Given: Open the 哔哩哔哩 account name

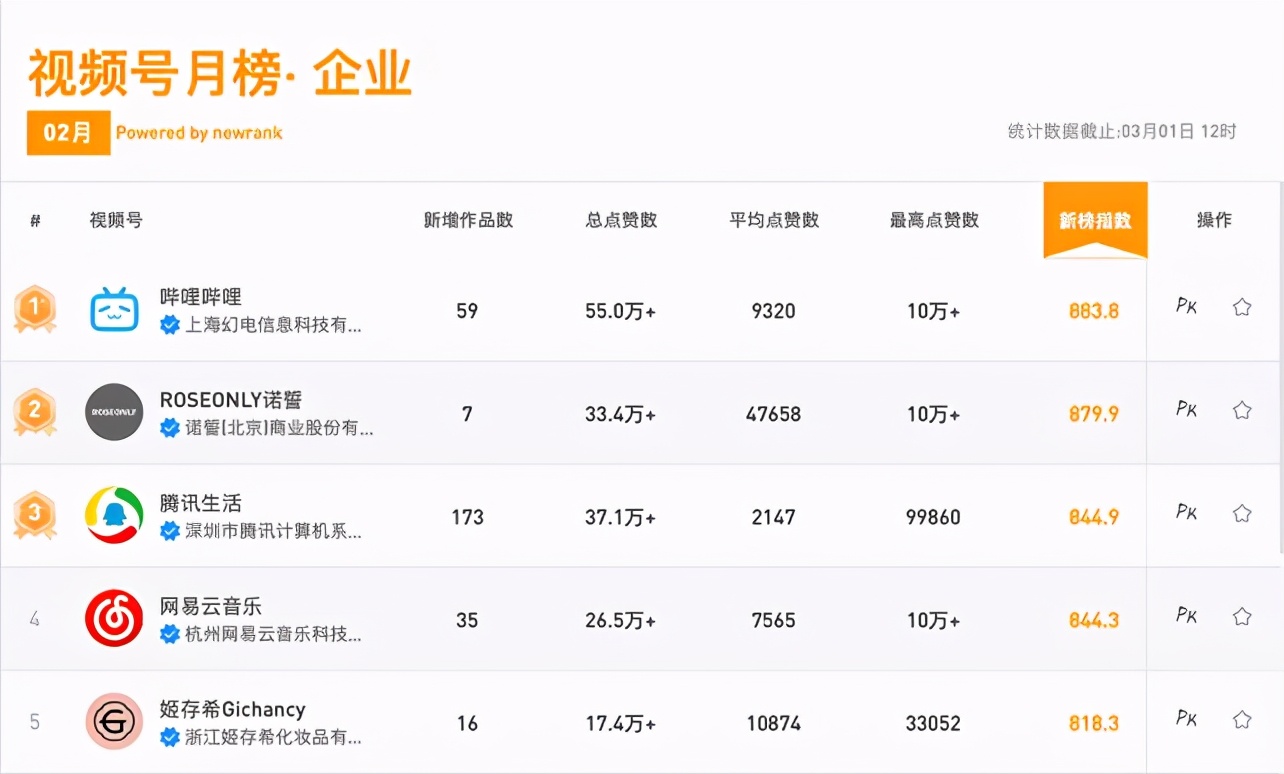Looking at the screenshot, I should 201,297.
